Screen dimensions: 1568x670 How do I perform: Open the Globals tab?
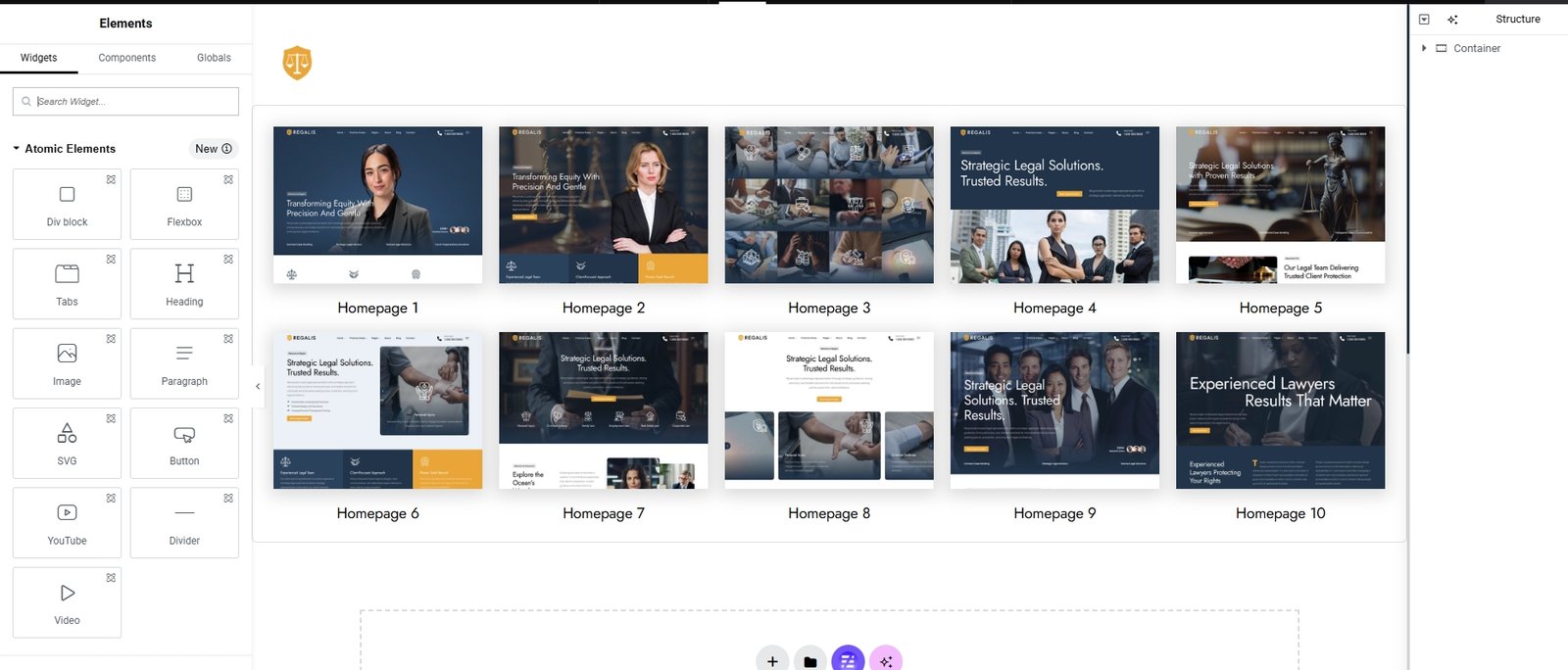(x=214, y=58)
